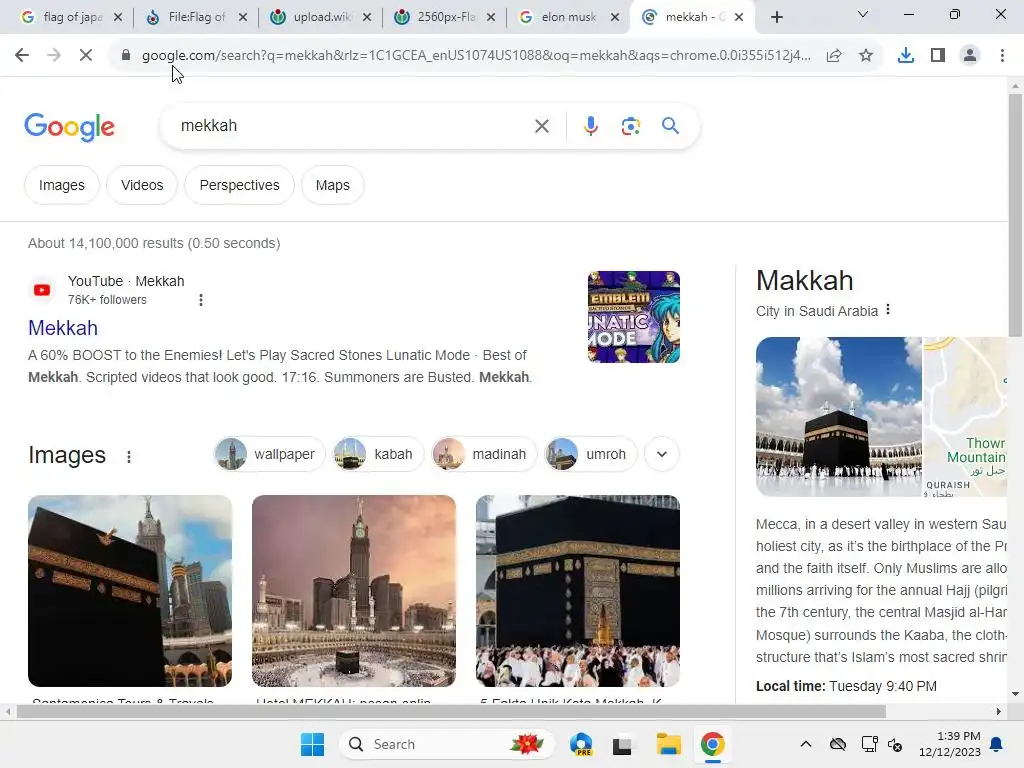
Task: Clear the search box text
Action: point(541,126)
